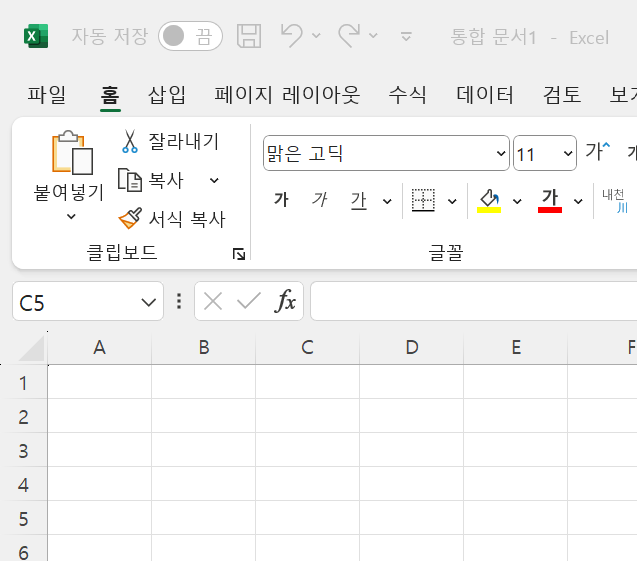Image resolution: width=637 pixels, height=561 pixels.
Task: Click cell C5
Action: point(308,518)
